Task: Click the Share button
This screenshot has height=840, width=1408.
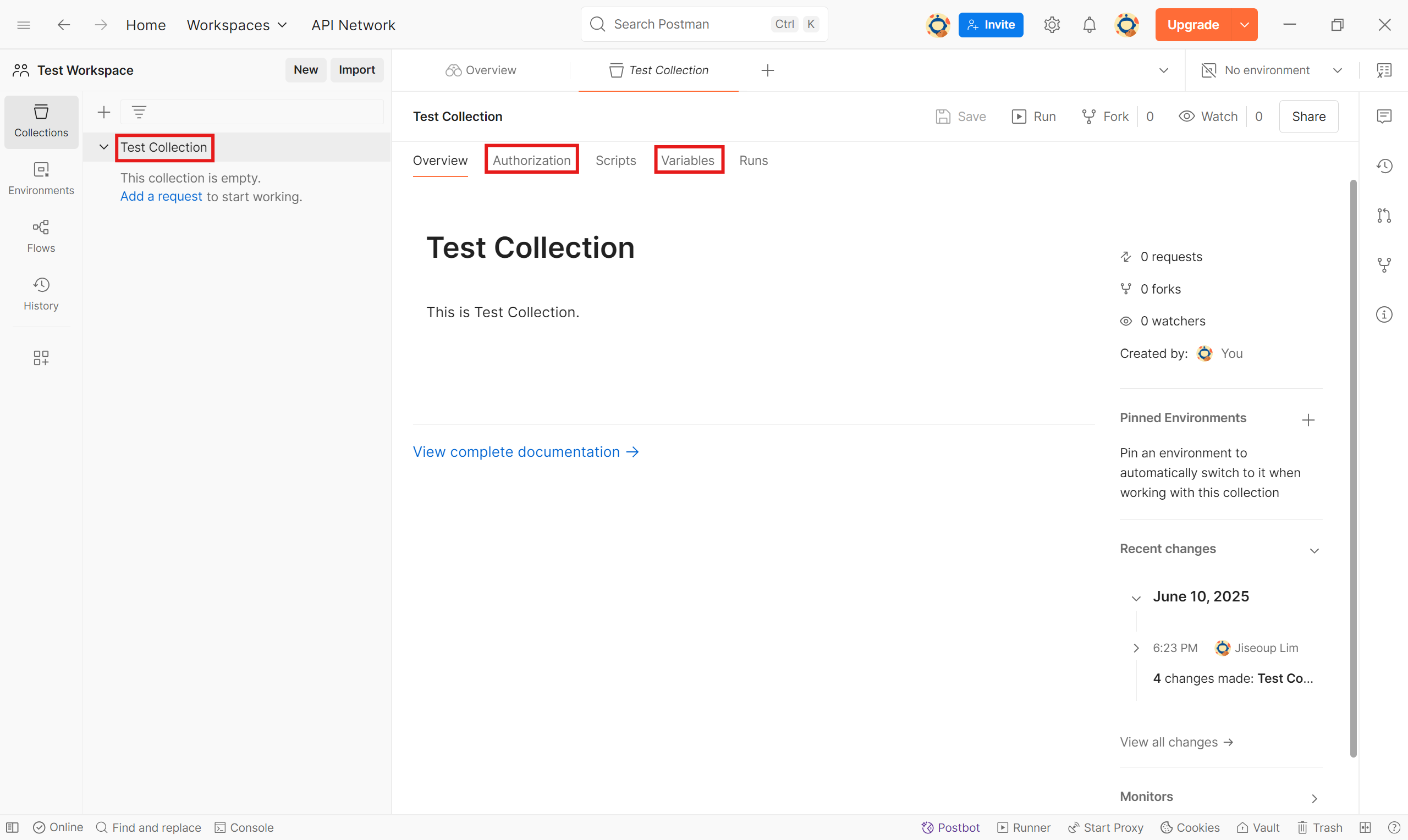Action: 1308,116
